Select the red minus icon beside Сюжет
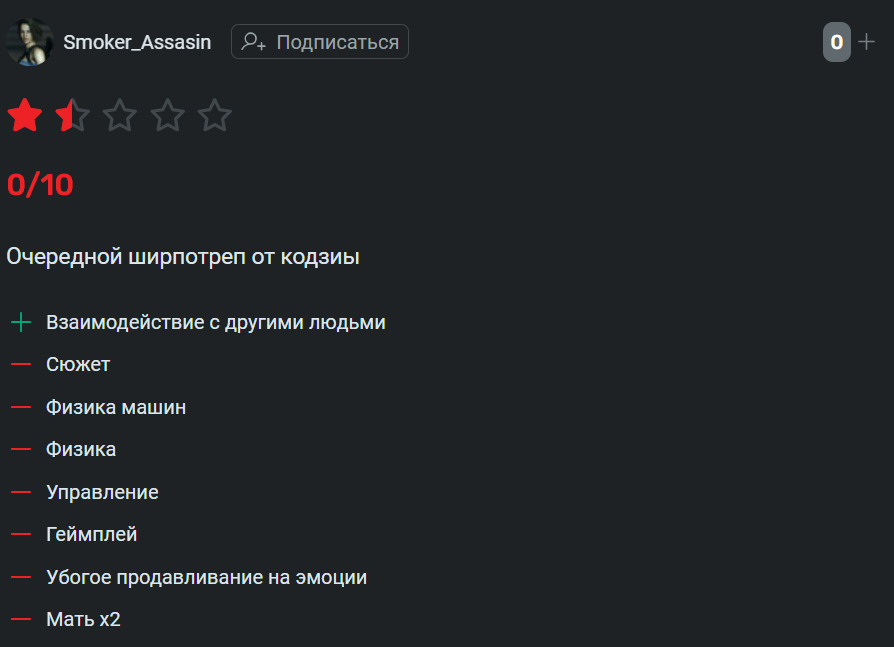Screen dimensions: 894x647 (x=21, y=364)
